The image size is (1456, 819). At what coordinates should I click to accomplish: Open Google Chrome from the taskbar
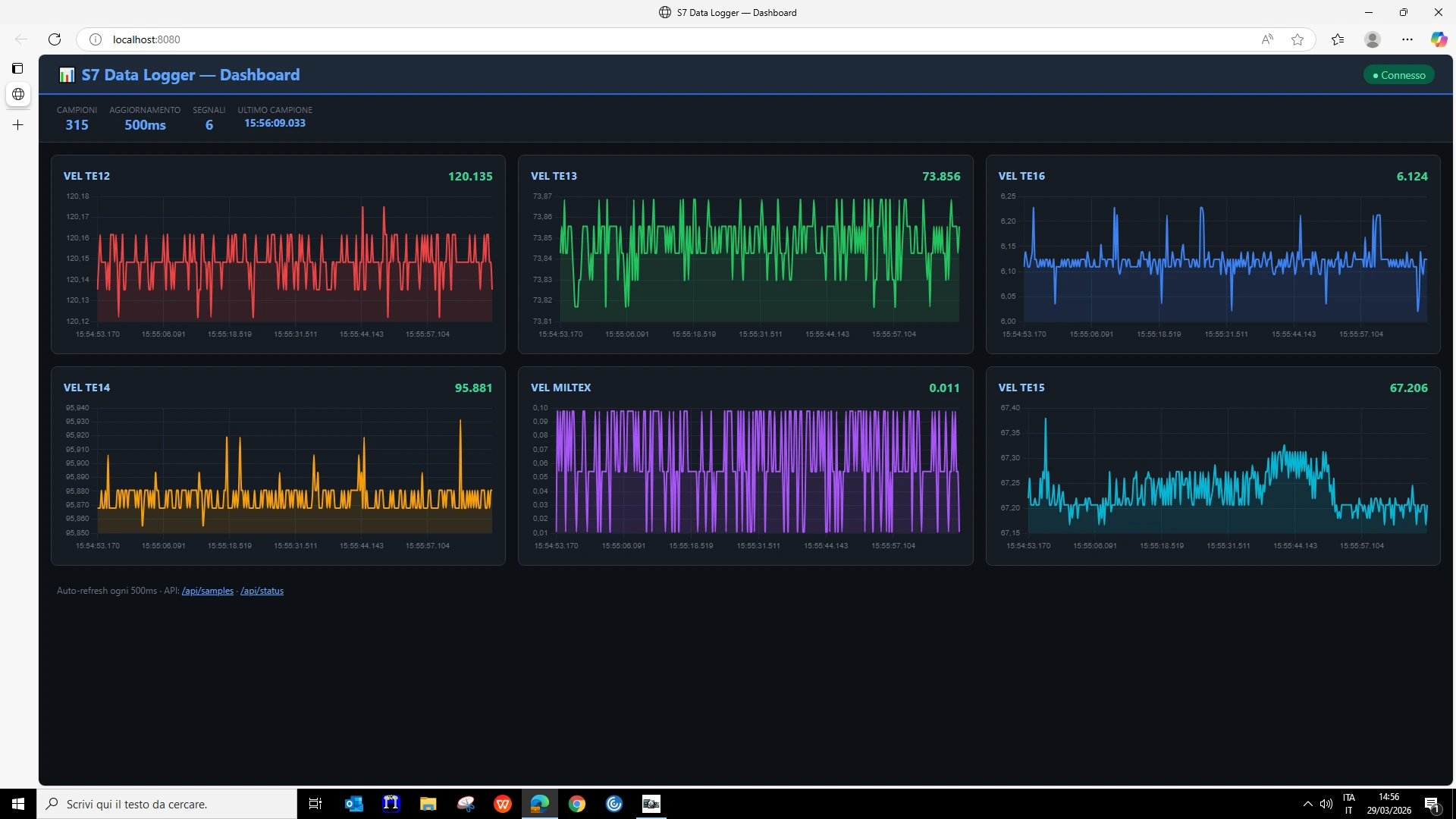click(x=577, y=804)
